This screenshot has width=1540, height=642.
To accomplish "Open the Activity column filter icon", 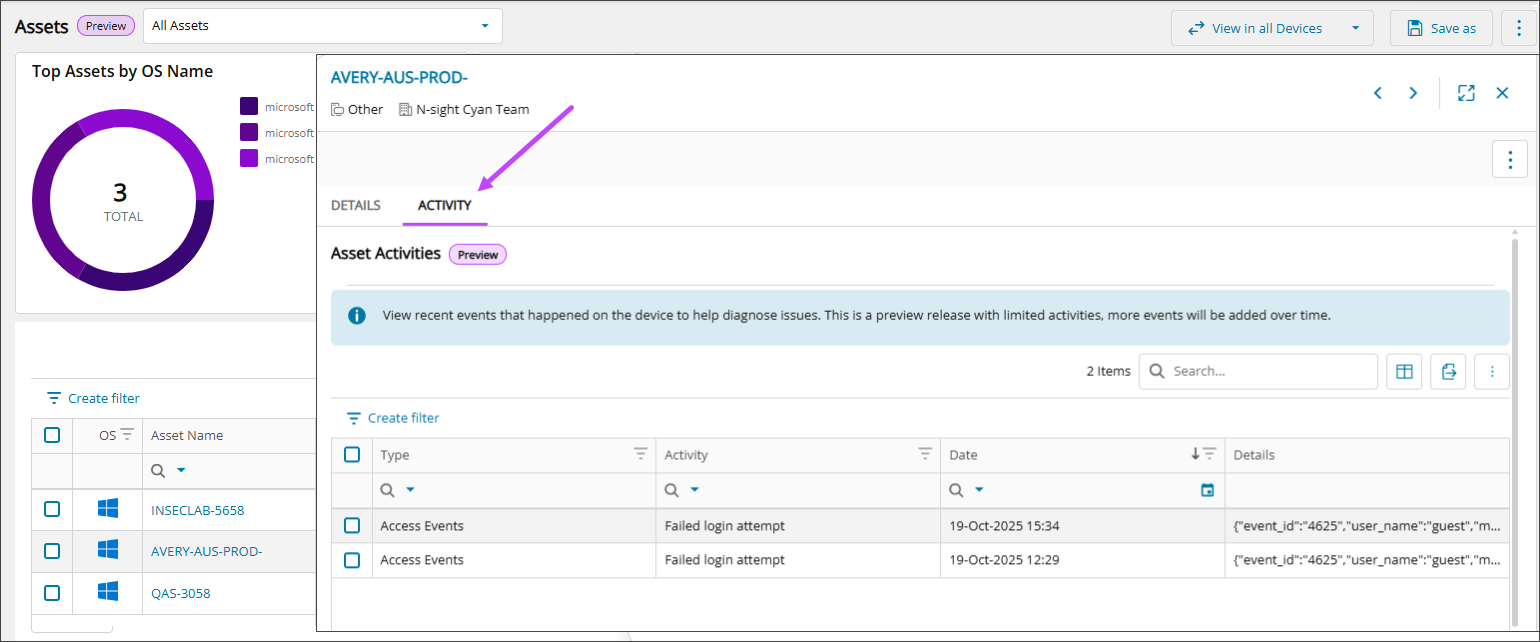I will [x=925, y=454].
